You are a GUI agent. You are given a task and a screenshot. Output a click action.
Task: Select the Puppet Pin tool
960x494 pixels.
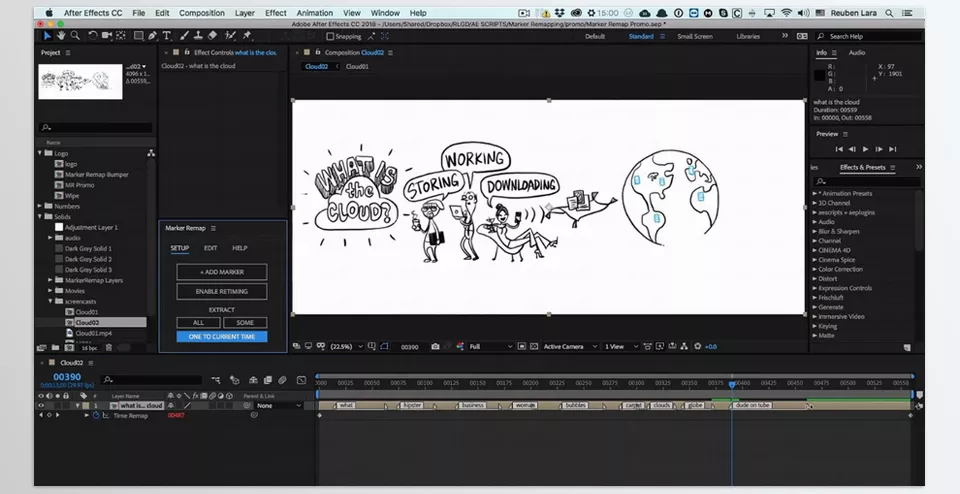(247, 36)
